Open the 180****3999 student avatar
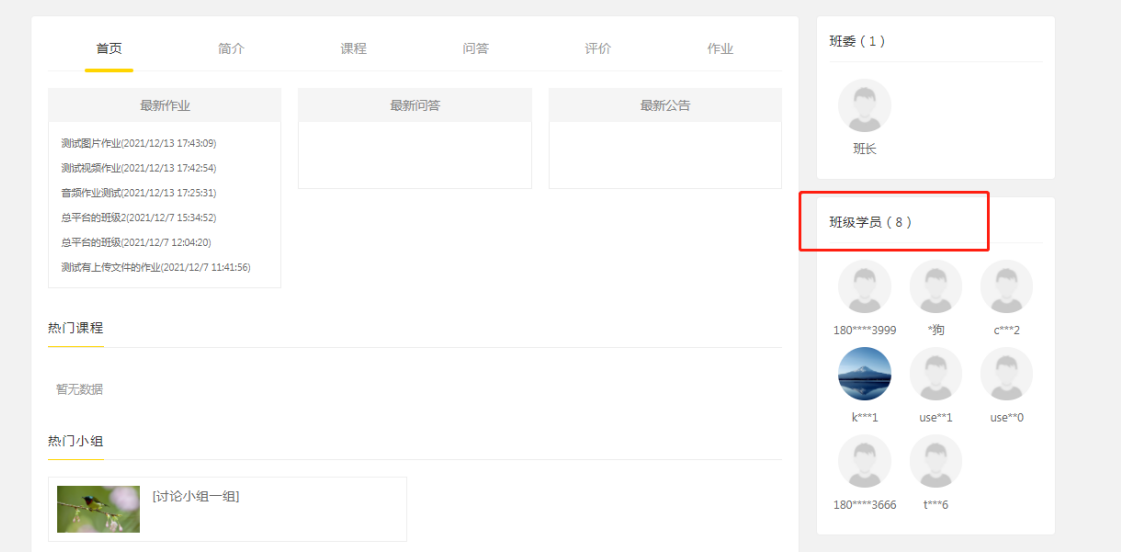The height and width of the screenshot is (552, 1121). 864,287
